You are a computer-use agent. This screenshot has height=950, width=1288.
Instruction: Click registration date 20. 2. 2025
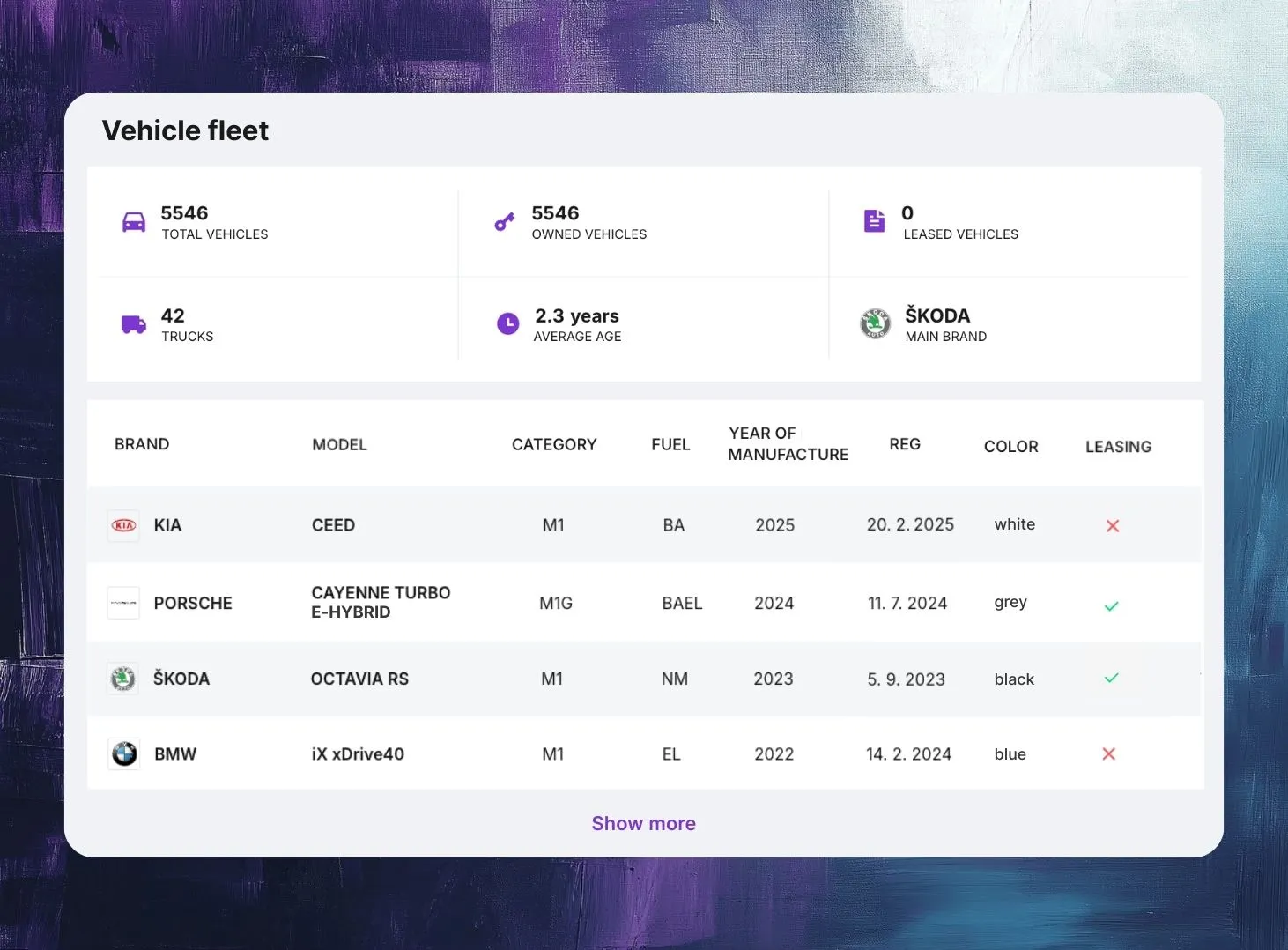[x=910, y=524]
